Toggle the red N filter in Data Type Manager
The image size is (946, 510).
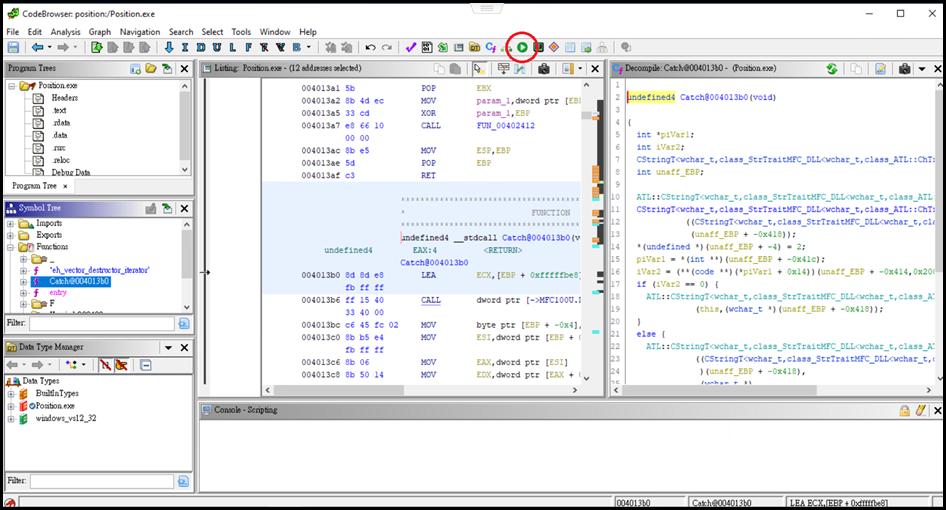point(106,365)
